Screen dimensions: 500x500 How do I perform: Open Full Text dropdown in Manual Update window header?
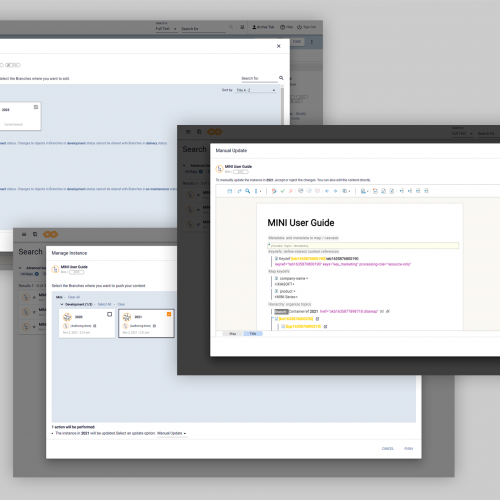pos(462,134)
